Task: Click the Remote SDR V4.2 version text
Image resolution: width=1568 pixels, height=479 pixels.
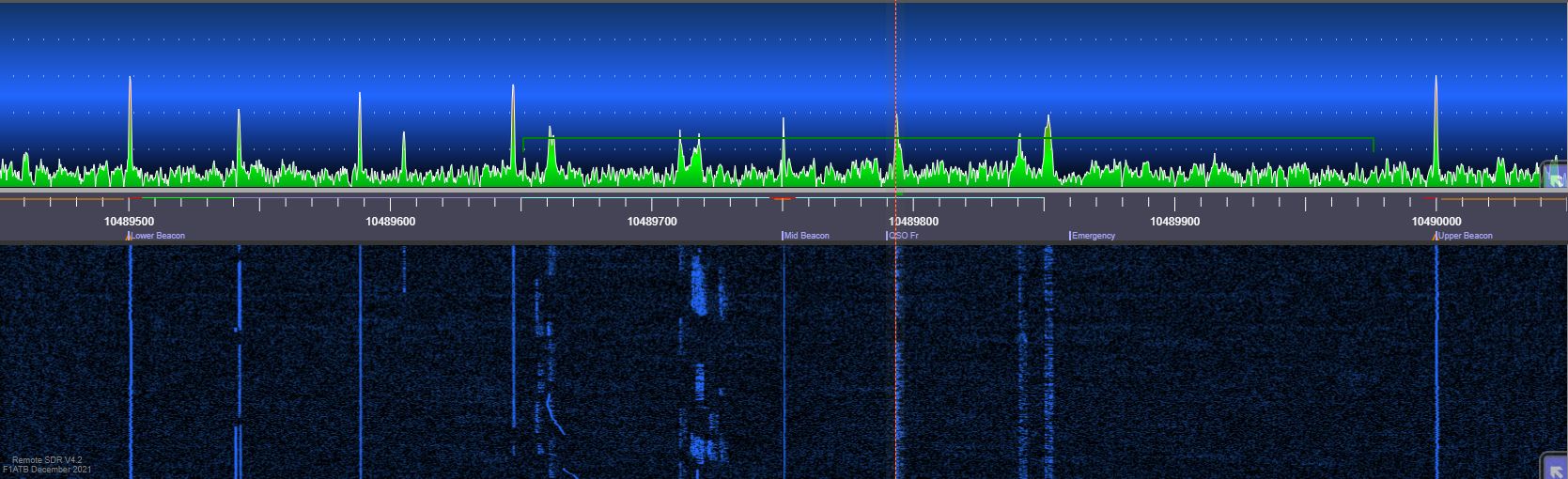Action: (x=47, y=460)
